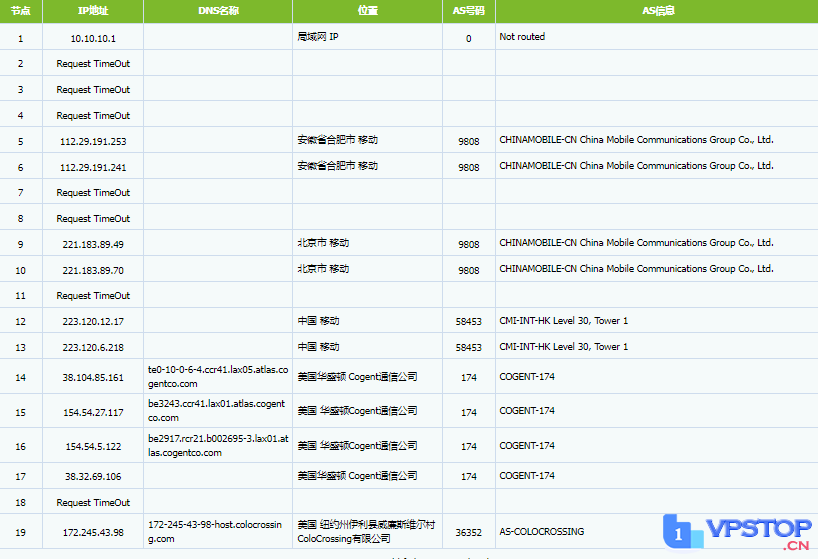Click DNS name te0-10-0-6-4.ccr41.lax05

coord(218,376)
